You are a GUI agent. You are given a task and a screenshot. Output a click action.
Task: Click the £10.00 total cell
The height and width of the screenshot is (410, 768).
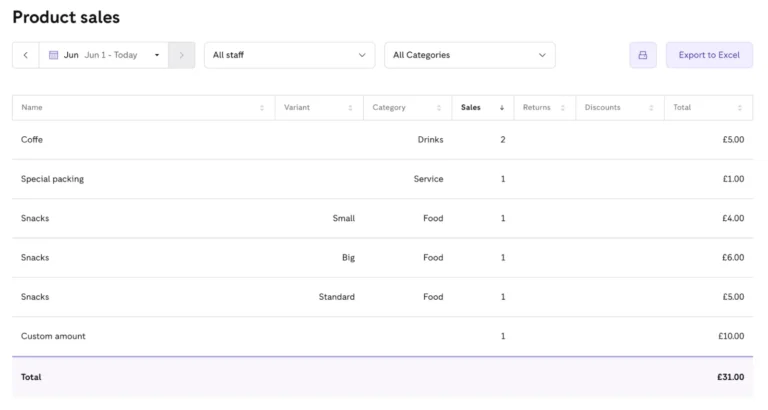pos(731,336)
